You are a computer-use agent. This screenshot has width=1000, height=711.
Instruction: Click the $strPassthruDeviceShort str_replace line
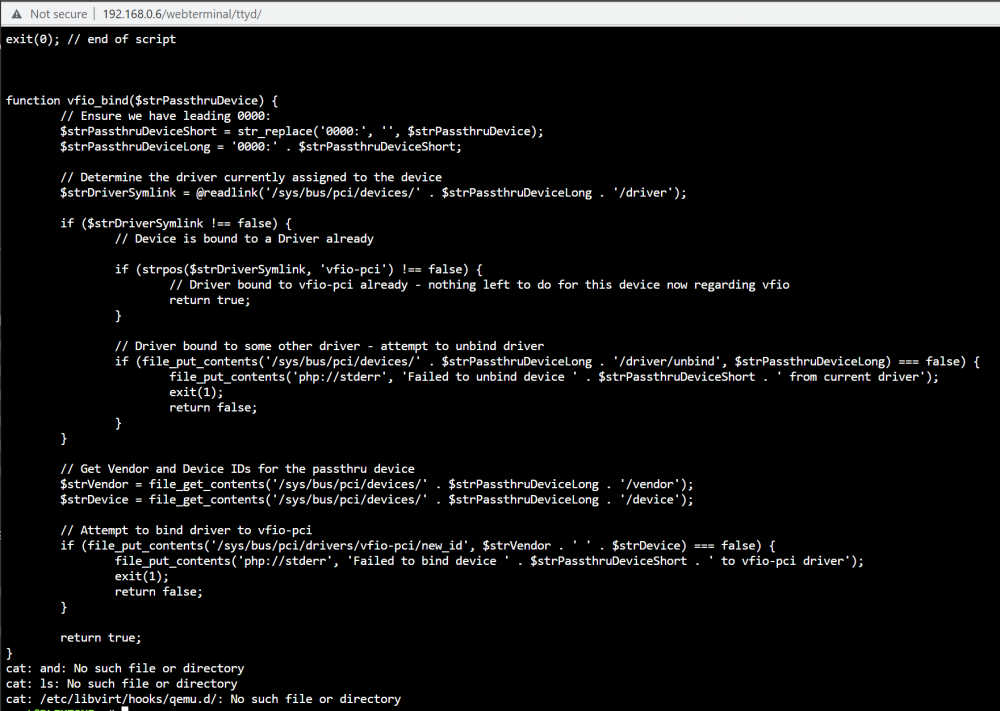click(302, 131)
